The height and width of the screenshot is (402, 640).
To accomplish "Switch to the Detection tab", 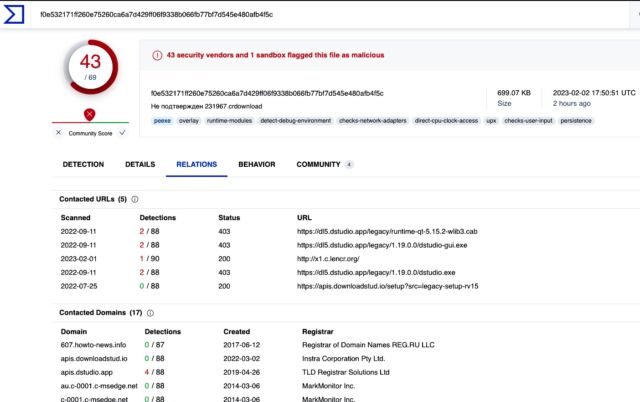I will pos(83,164).
